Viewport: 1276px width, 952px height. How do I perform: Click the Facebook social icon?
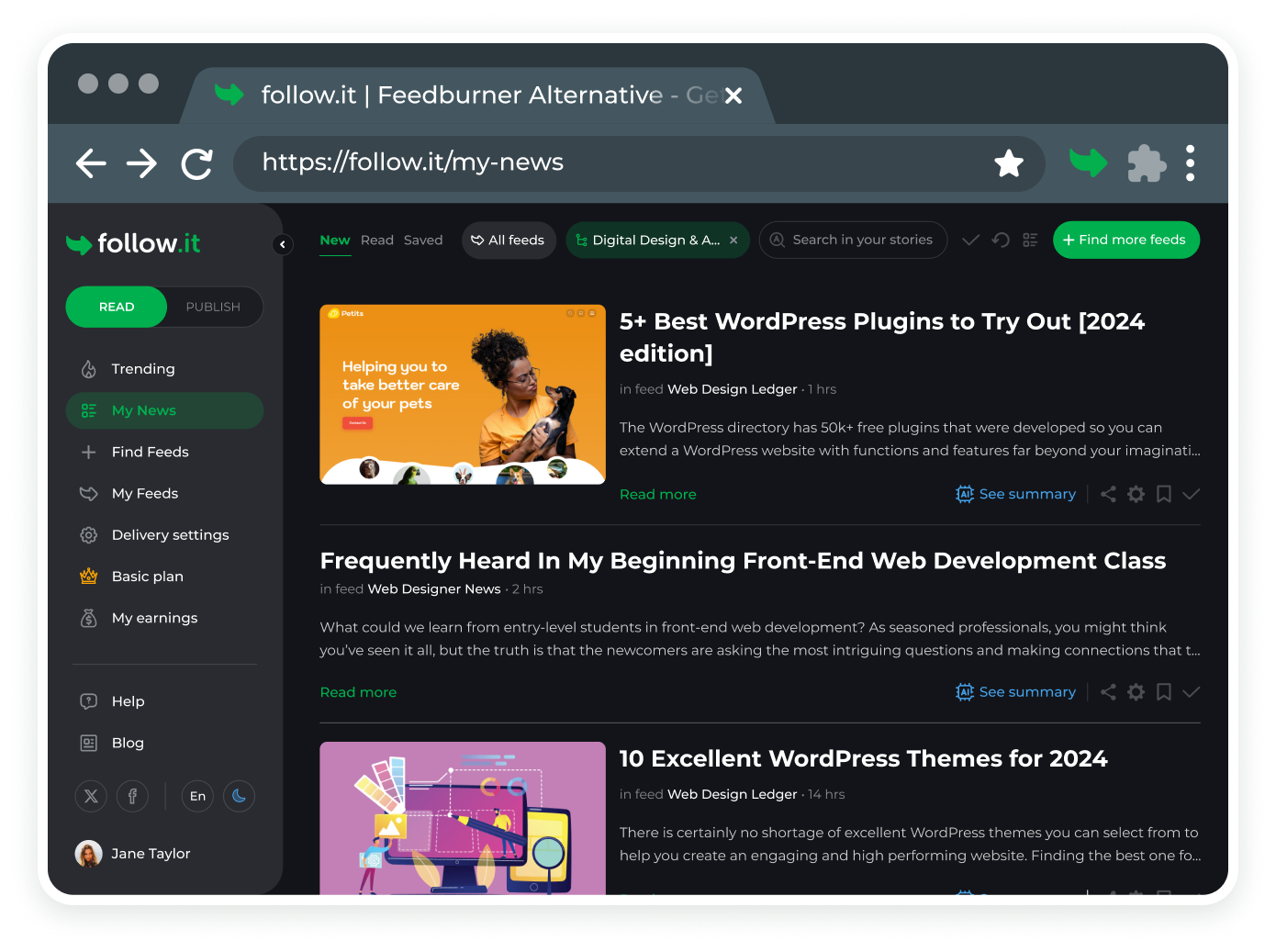pyautogui.click(x=132, y=796)
